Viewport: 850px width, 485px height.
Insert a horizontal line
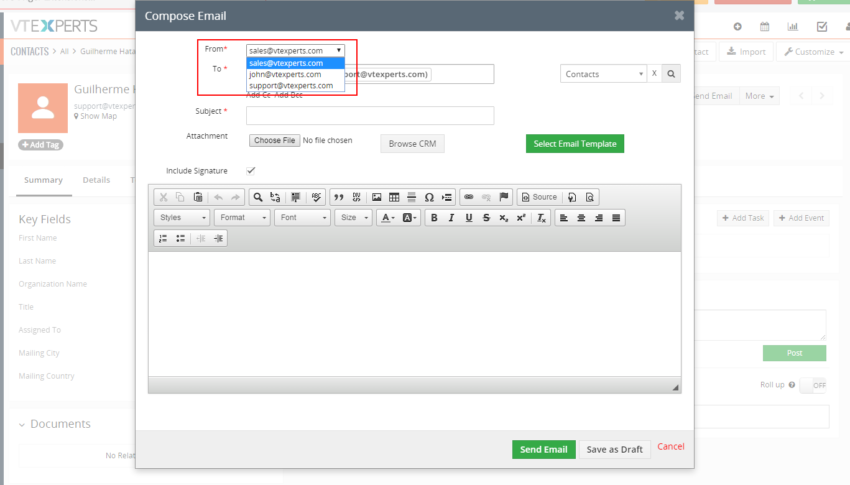click(411, 197)
